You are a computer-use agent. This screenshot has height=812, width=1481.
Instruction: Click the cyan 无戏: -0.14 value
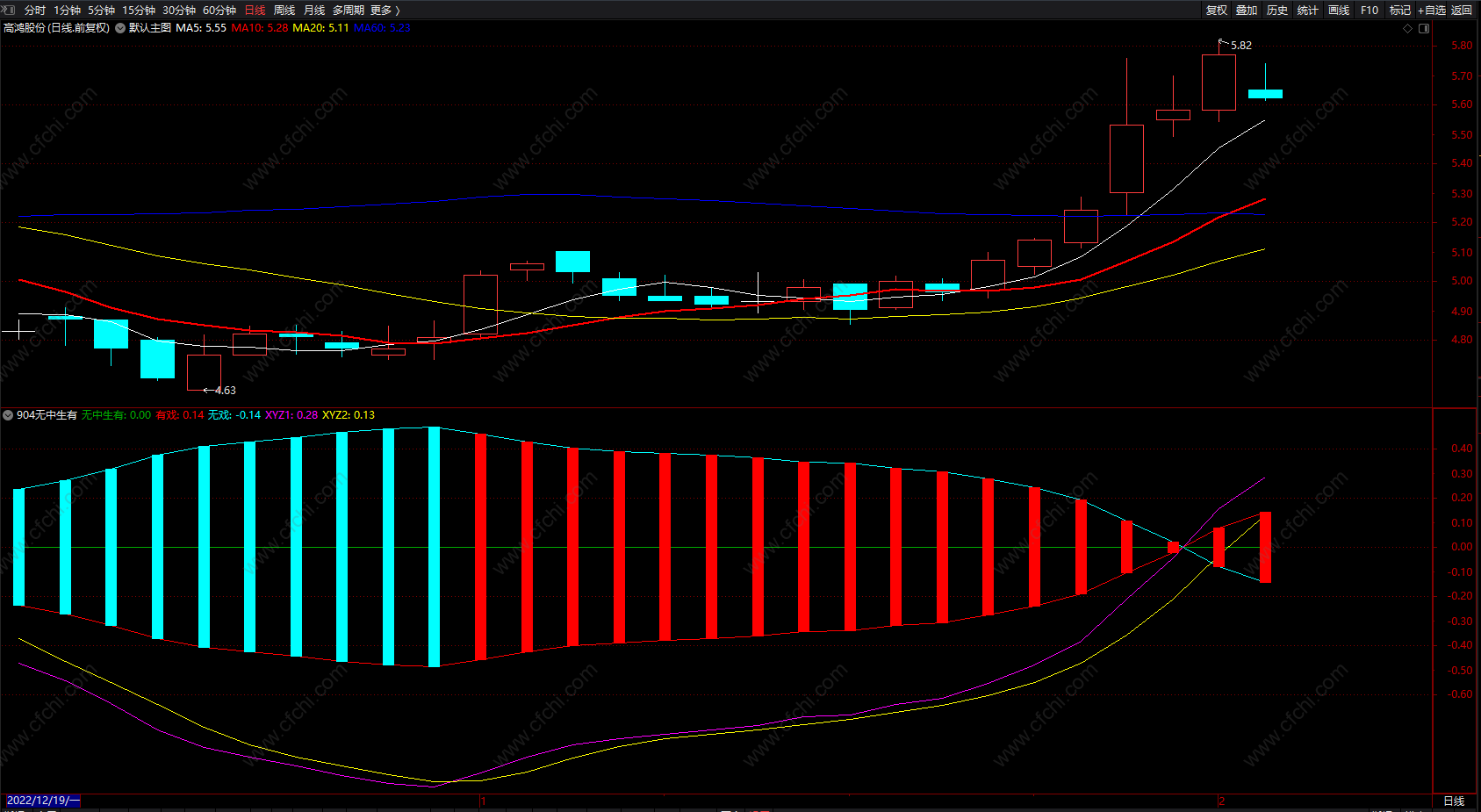234,415
